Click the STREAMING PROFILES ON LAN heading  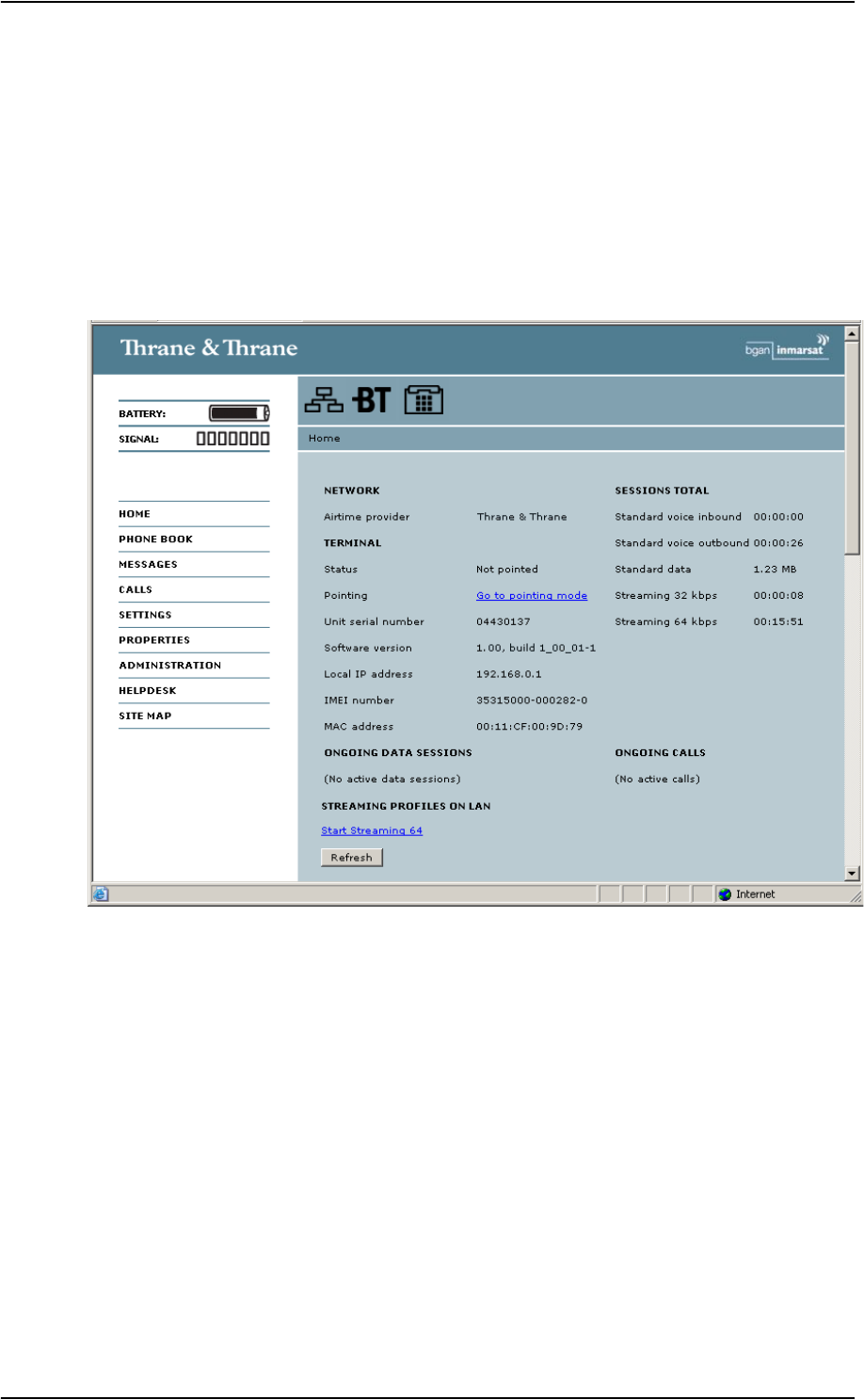[x=407, y=807]
